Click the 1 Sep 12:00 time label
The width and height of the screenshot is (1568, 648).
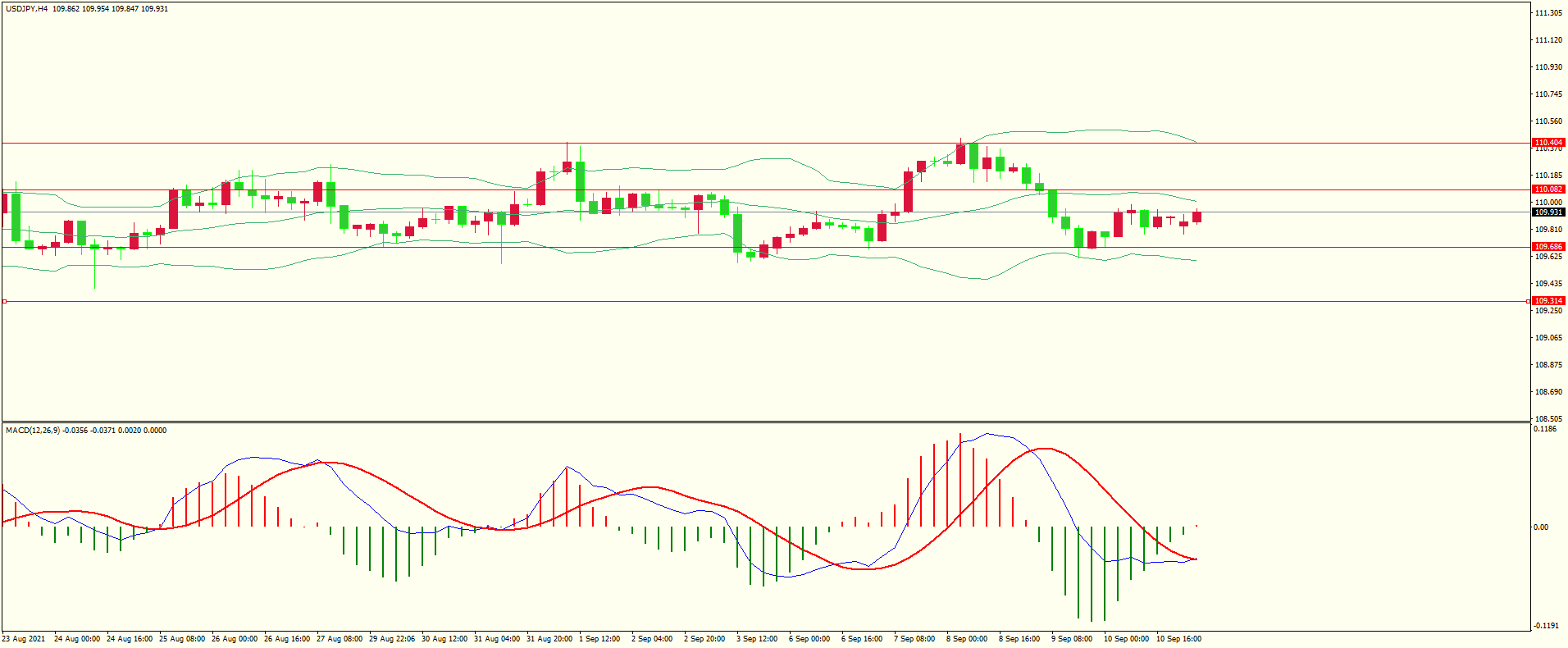[599, 639]
